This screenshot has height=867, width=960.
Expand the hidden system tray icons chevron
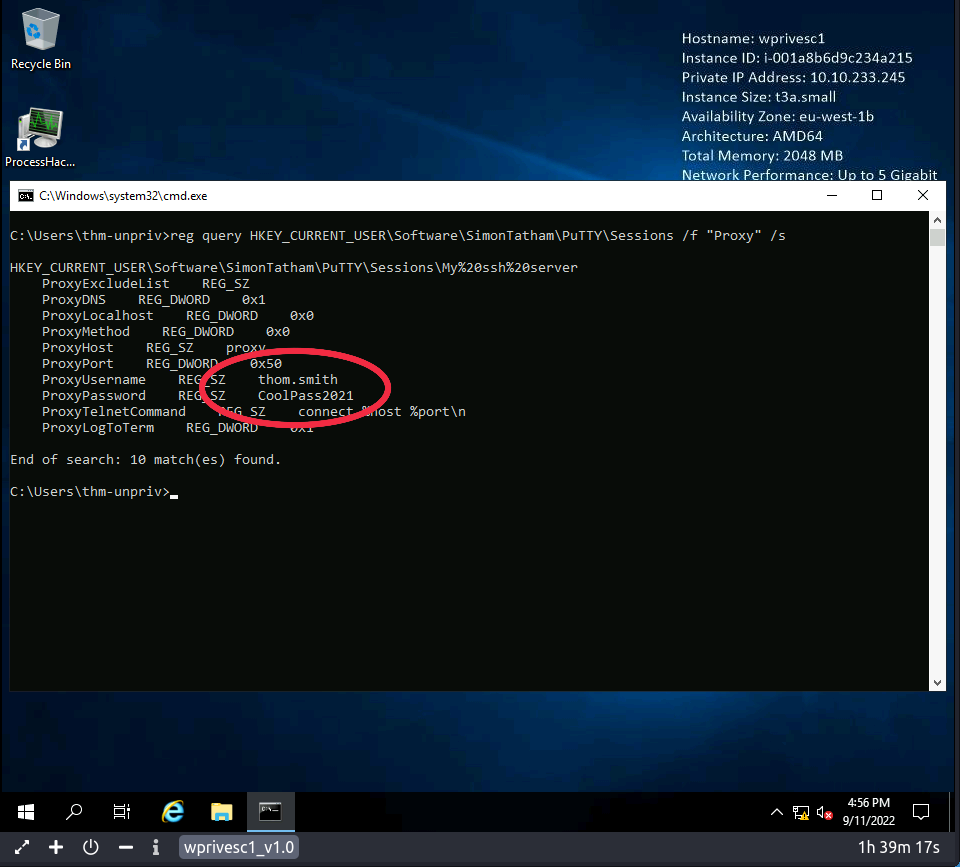pos(777,812)
